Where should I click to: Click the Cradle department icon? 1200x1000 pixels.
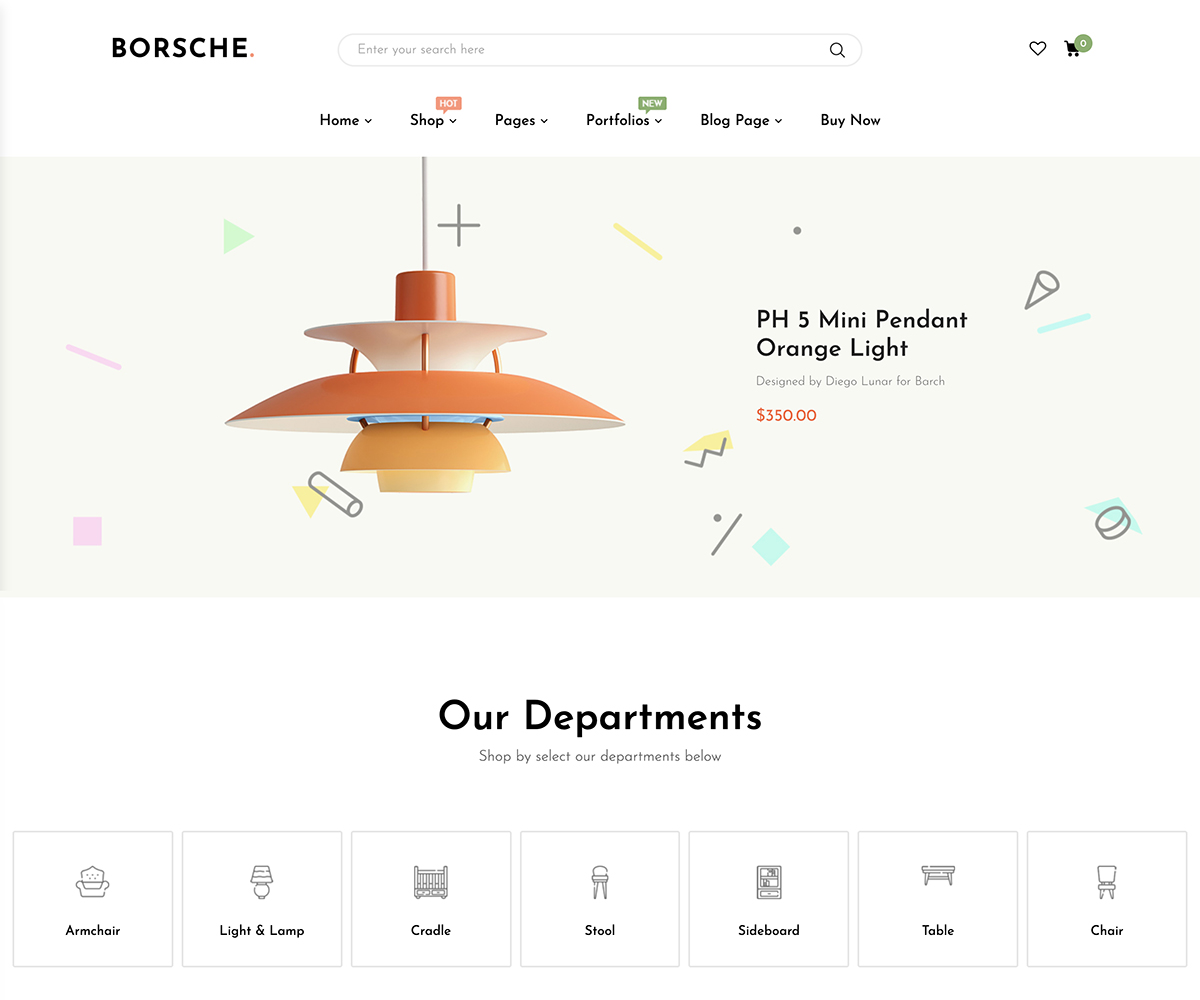point(431,881)
